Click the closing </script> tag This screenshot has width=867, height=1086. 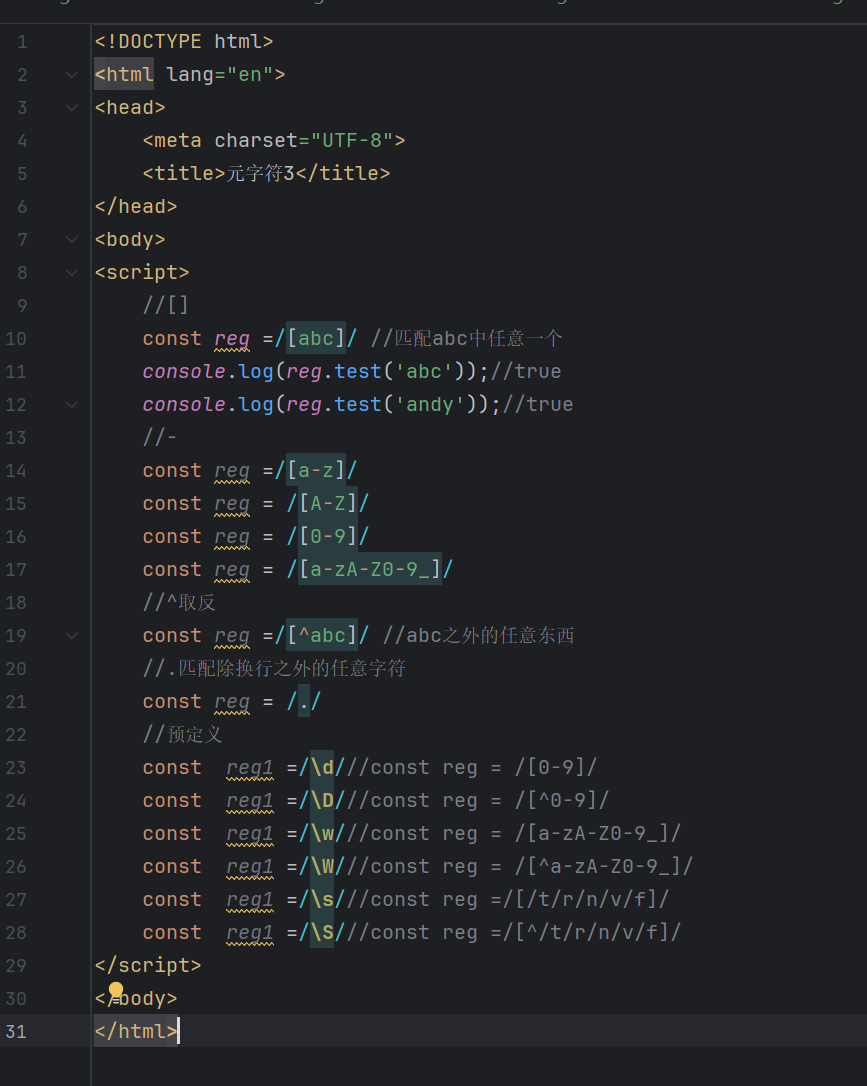point(148,965)
